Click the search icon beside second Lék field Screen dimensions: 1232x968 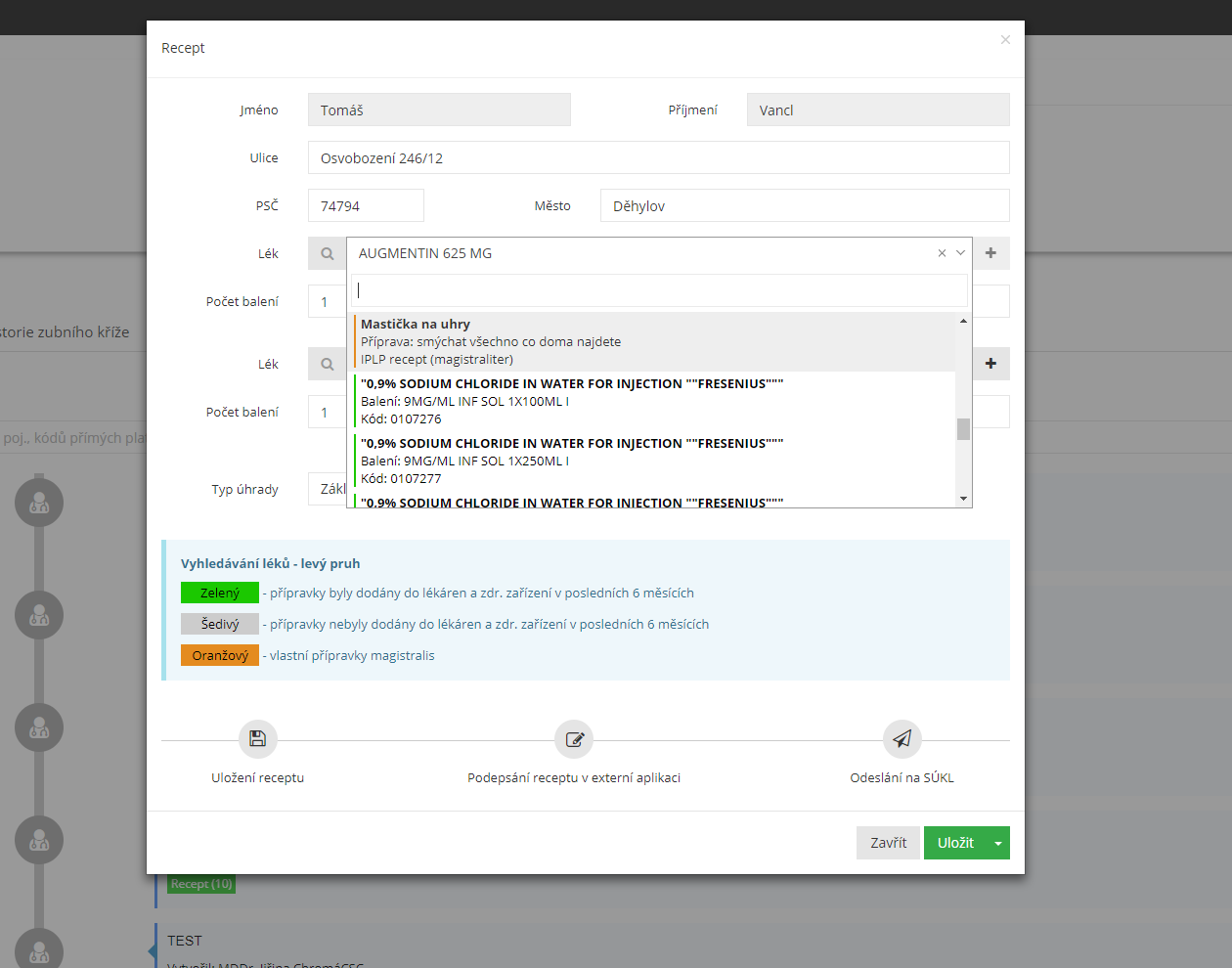point(327,364)
